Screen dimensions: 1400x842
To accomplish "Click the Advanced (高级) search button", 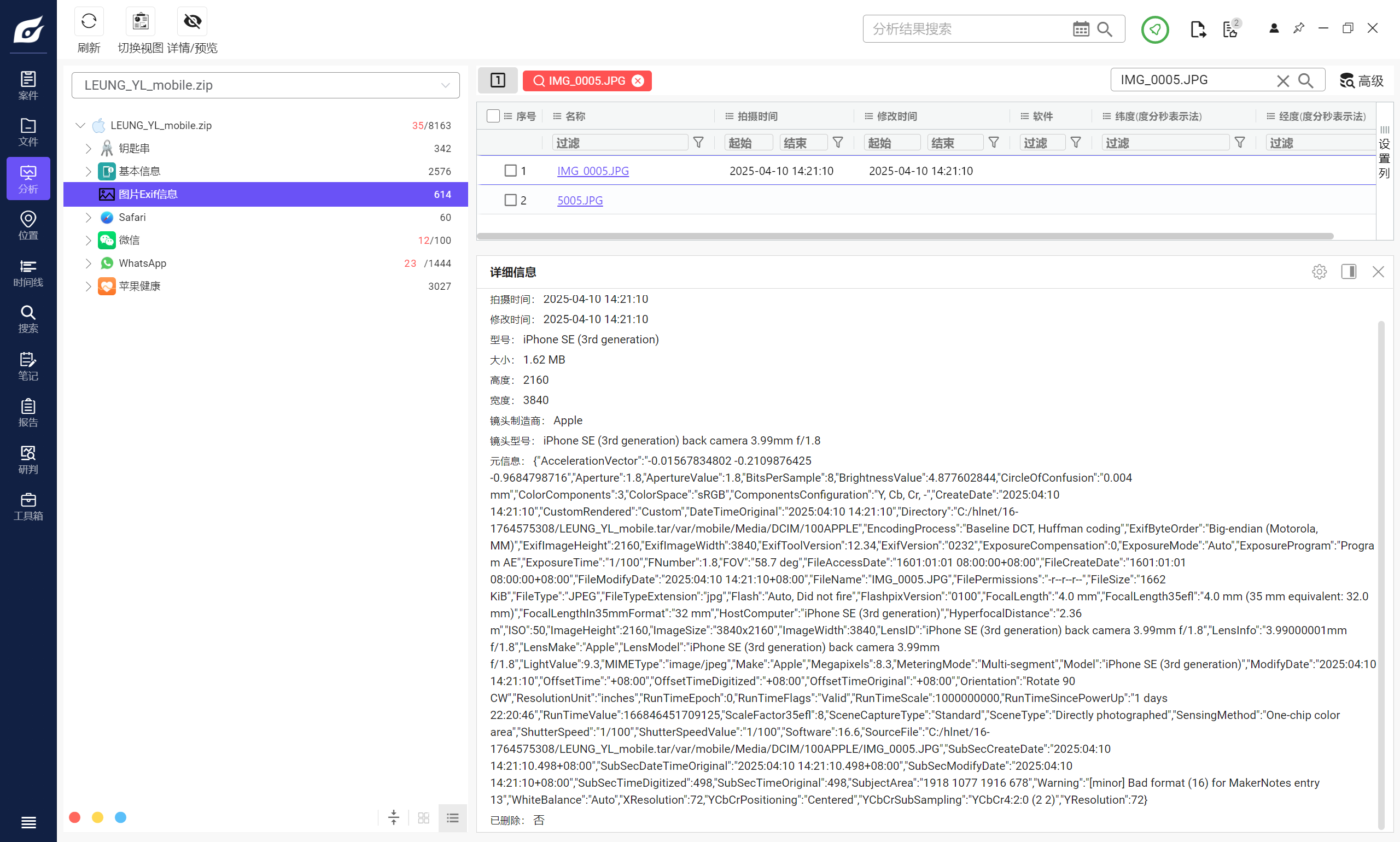I will (1361, 80).
